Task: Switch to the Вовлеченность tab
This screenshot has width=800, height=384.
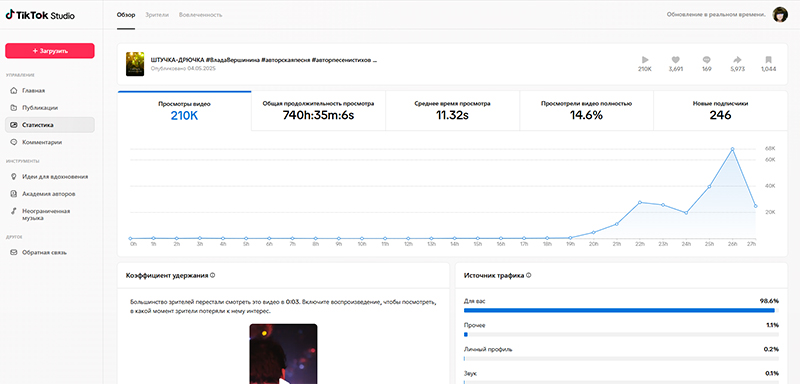Action: pyautogui.click(x=201, y=15)
